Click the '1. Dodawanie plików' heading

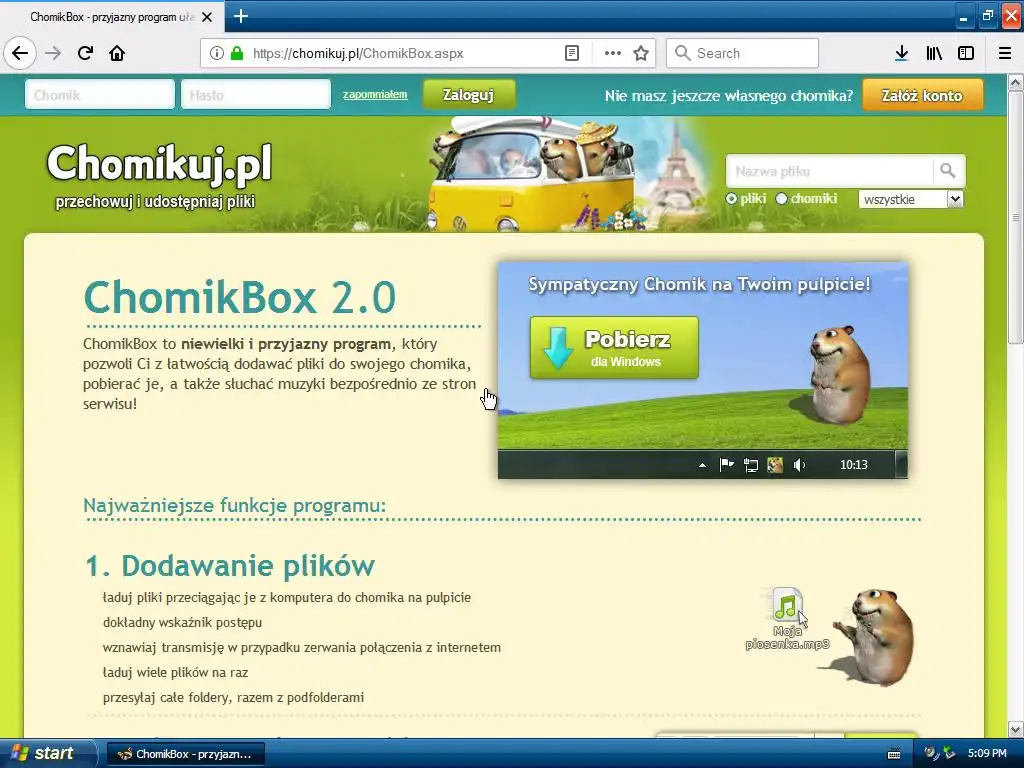(x=230, y=566)
